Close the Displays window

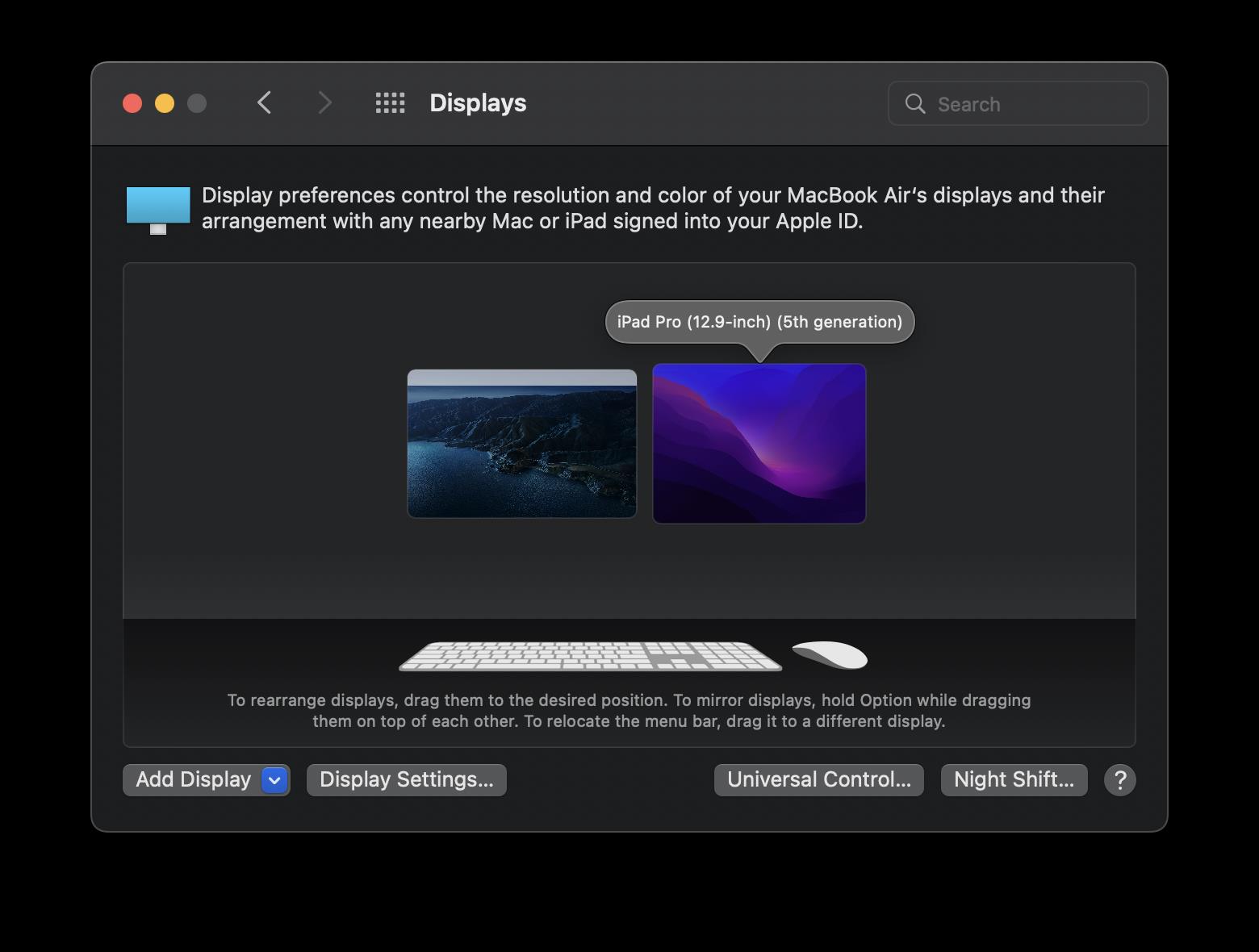(x=132, y=103)
